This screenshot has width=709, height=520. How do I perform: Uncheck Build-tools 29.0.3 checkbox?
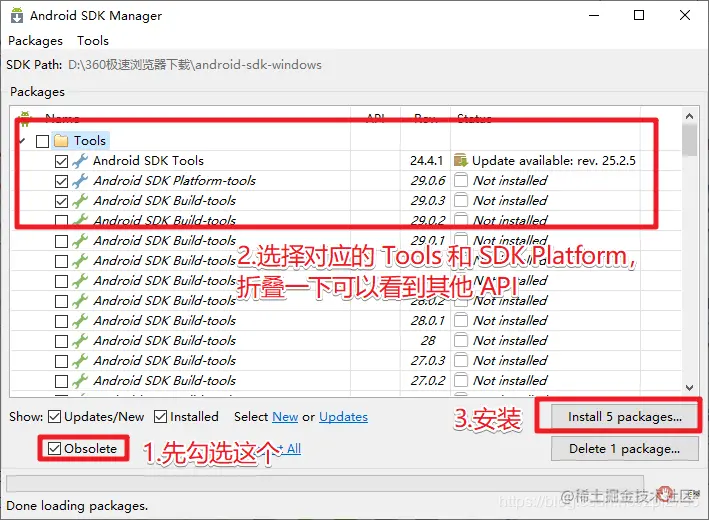point(61,201)
